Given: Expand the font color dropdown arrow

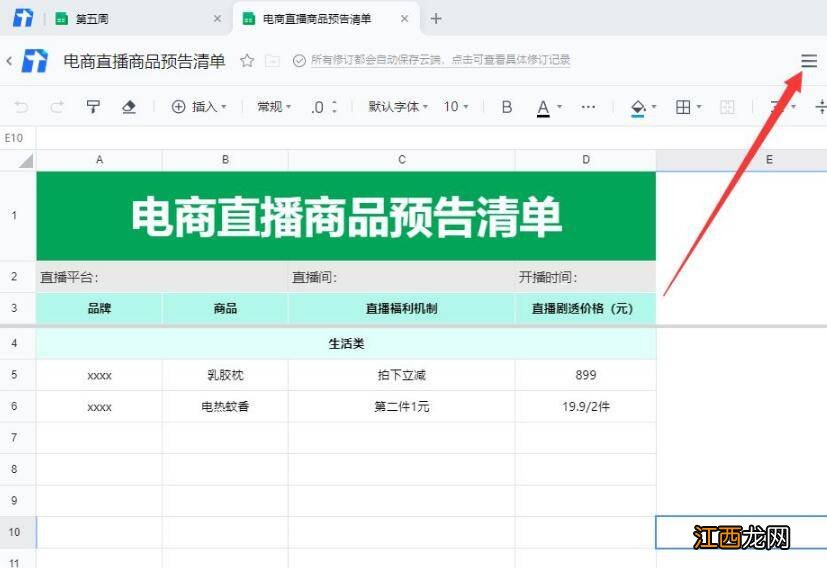Looking at the screenshot, I should pyautogui.click(x=559, y=107).
